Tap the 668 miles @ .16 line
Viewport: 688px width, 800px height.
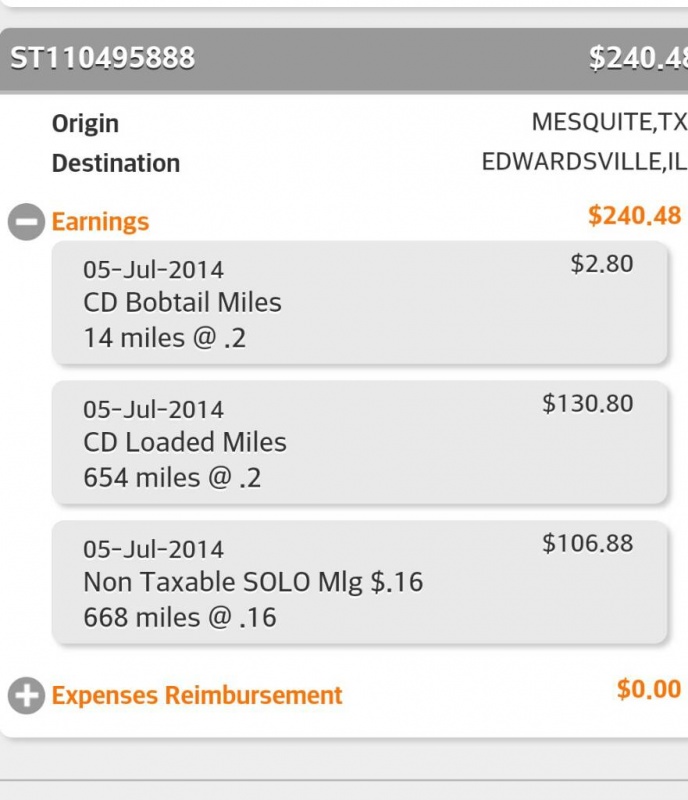[179, 618]
